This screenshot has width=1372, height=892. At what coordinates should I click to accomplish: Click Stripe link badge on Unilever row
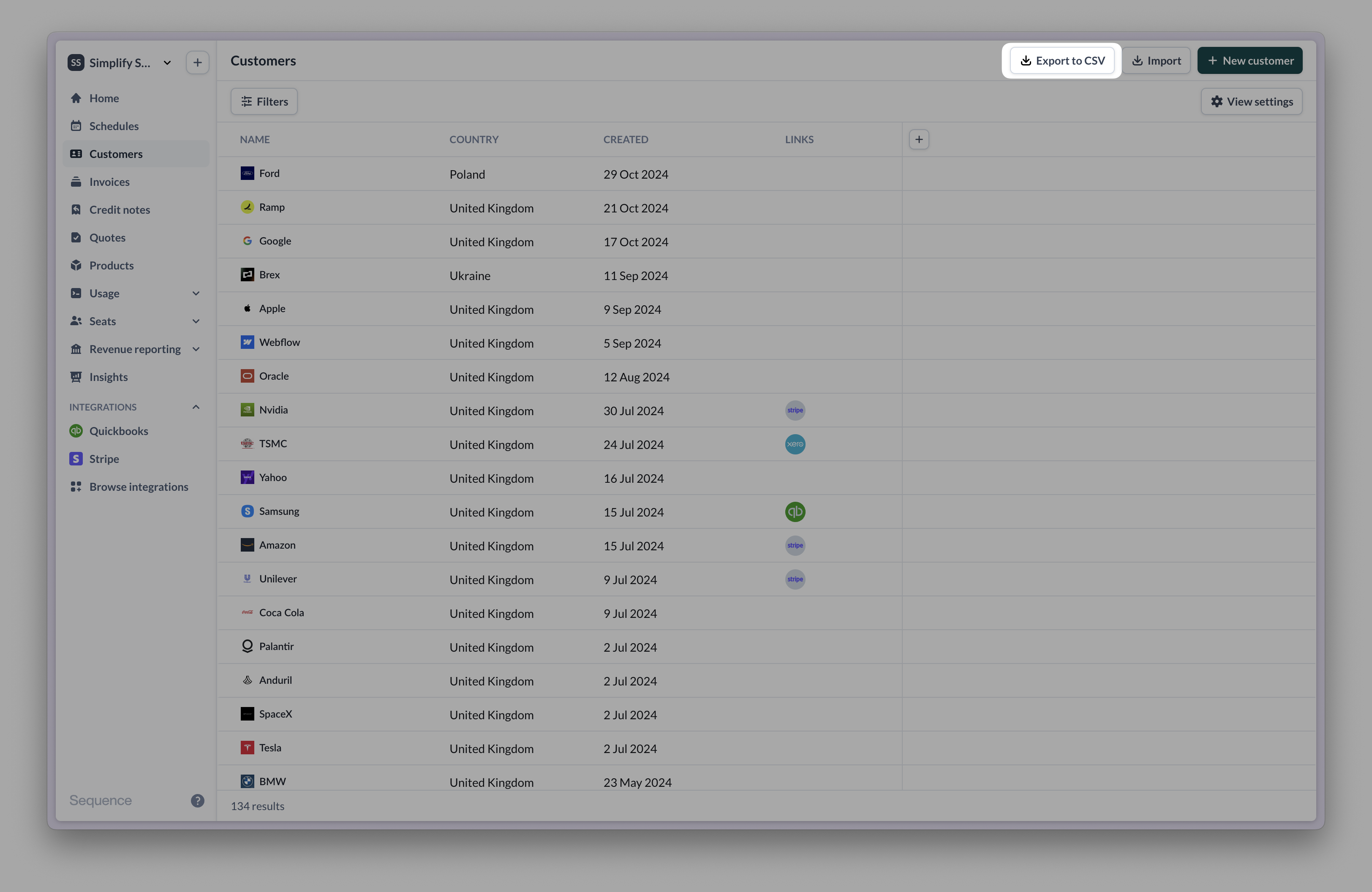795,579
